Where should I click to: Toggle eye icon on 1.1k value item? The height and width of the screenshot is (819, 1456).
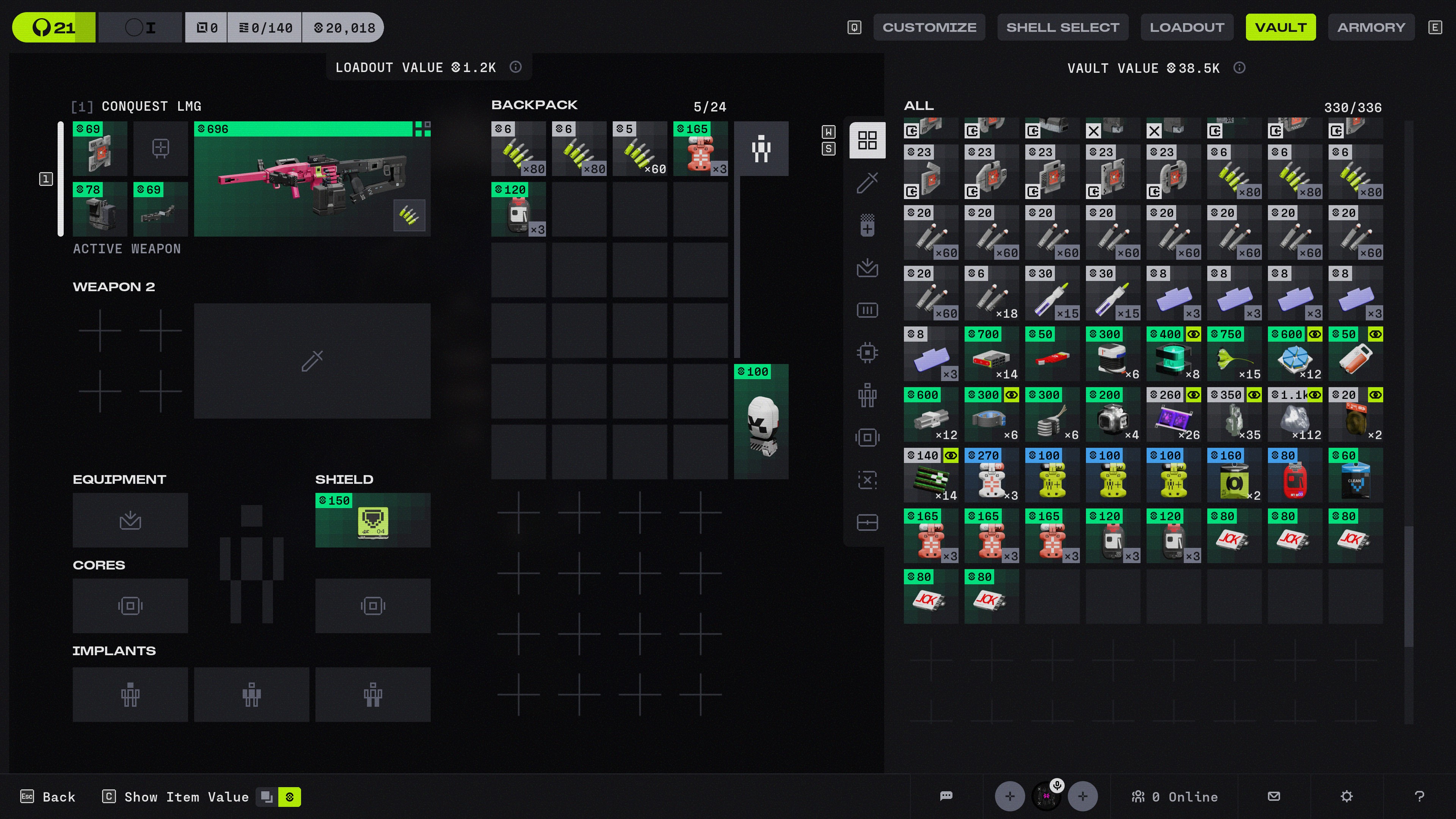pyautogui.click(x=1315, y=395)
